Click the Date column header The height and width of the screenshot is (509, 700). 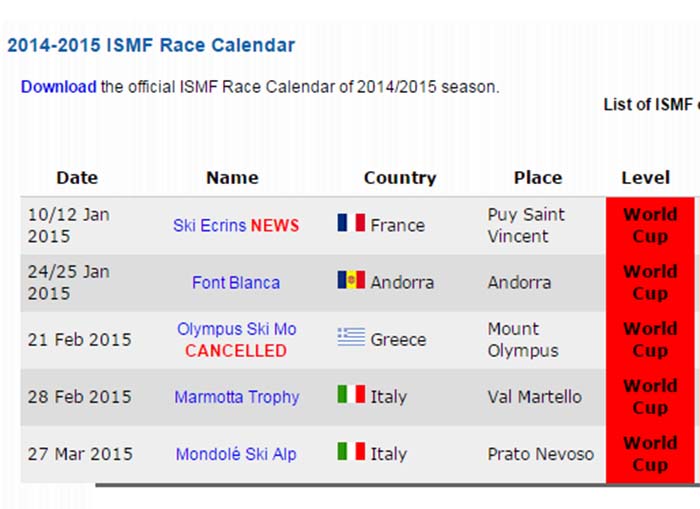point(77,178)
